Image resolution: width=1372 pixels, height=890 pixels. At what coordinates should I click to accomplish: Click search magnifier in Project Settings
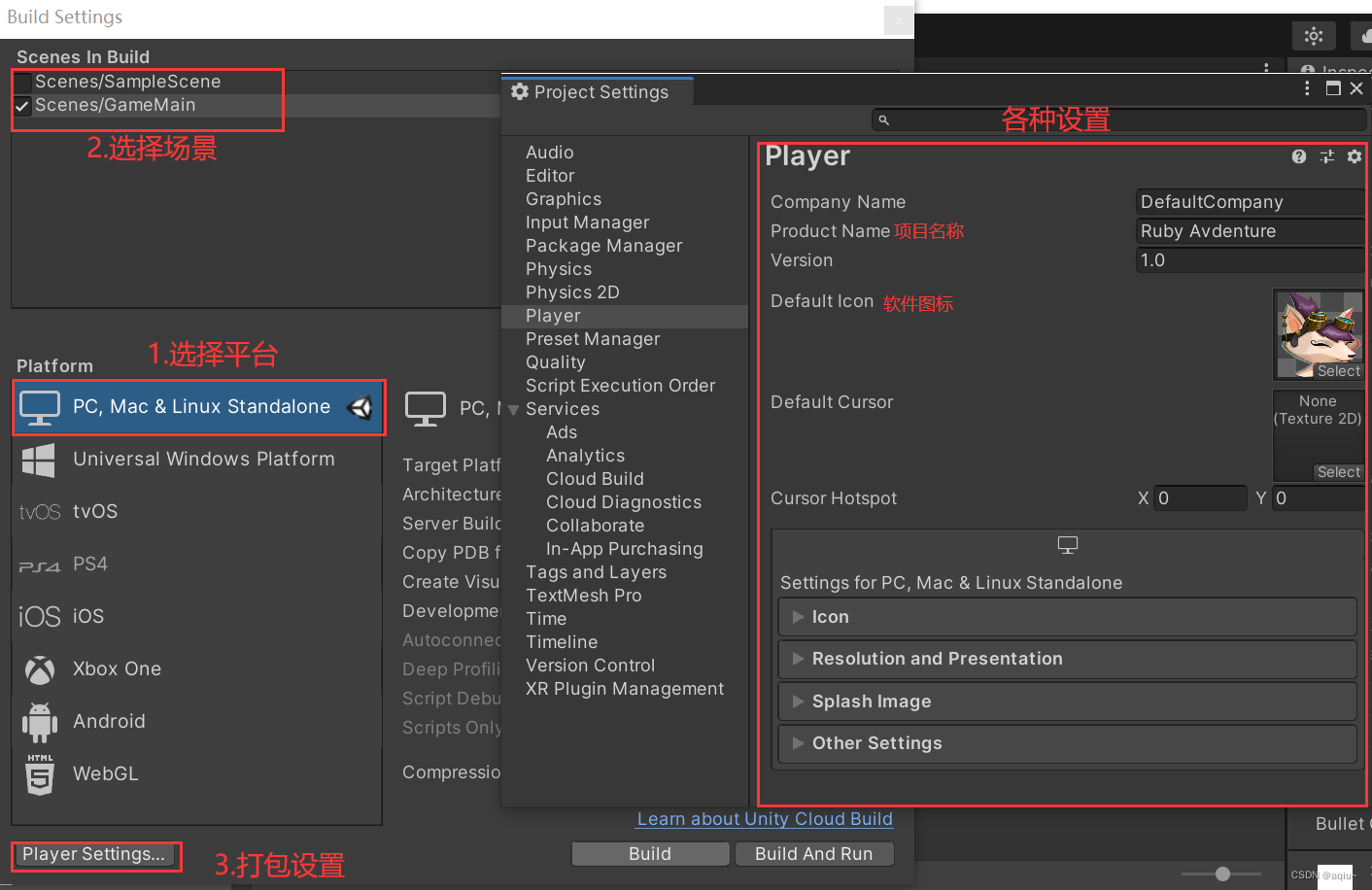tap(883, 120)
